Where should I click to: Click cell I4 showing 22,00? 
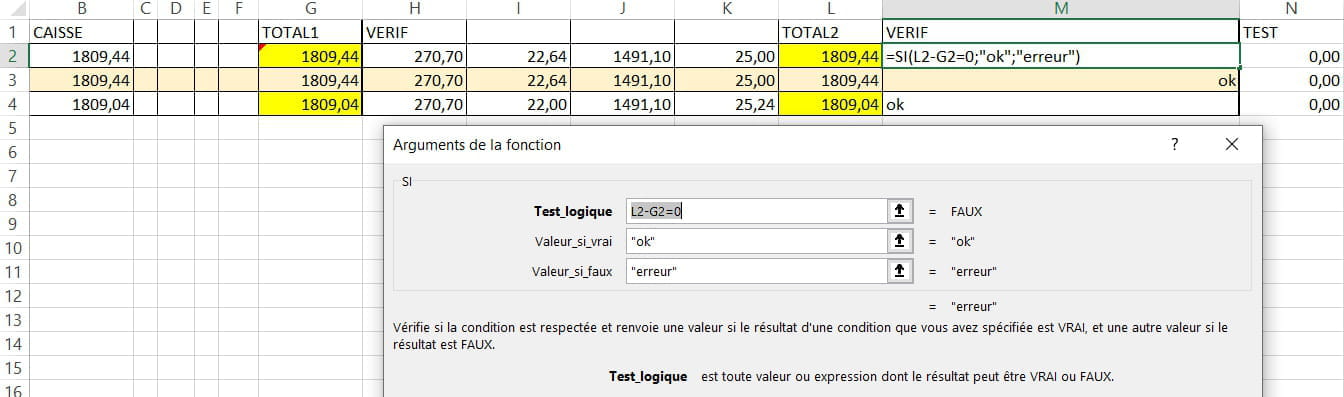[518, 104]
